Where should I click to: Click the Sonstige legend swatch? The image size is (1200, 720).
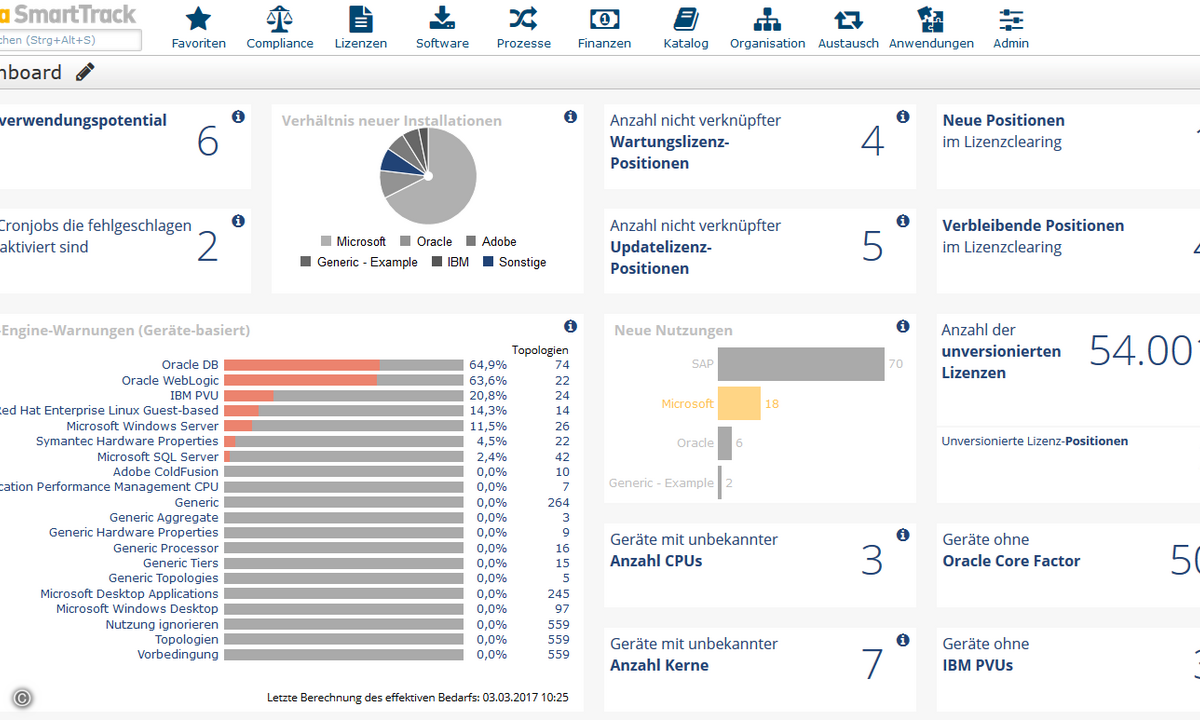(488, 262)
